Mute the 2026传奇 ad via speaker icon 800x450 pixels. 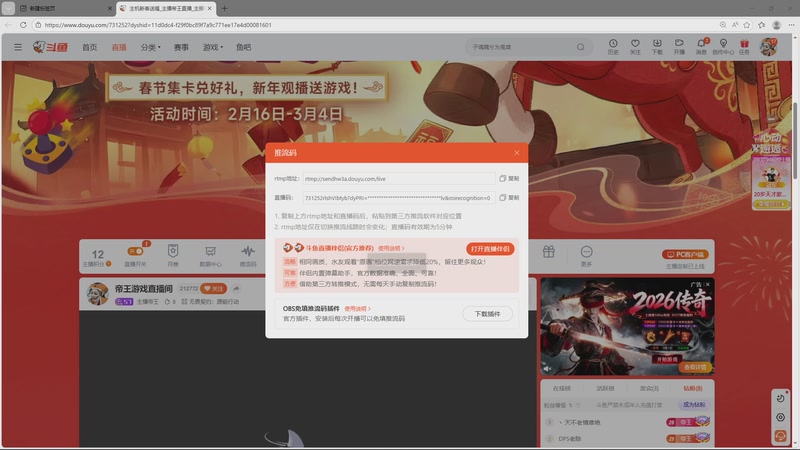pos(547,368)
